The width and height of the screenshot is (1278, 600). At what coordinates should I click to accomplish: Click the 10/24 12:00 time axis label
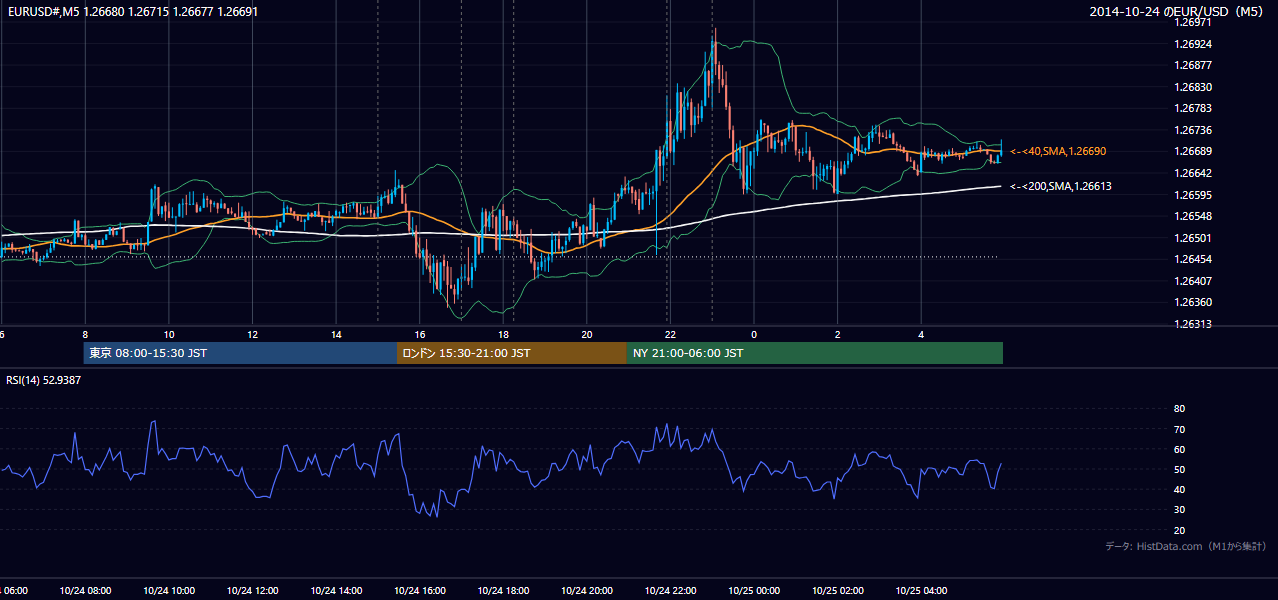[252, 590]
